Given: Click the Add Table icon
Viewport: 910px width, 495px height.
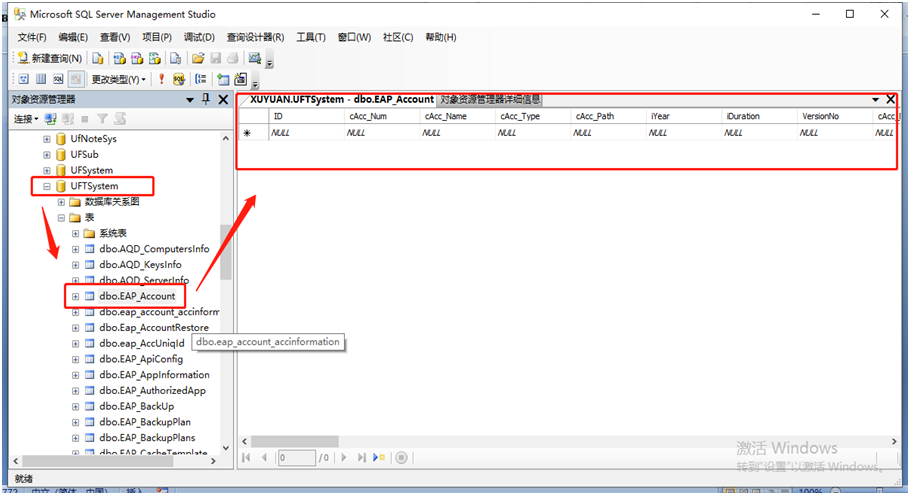Looking at the screenshot, I should 223,79.
